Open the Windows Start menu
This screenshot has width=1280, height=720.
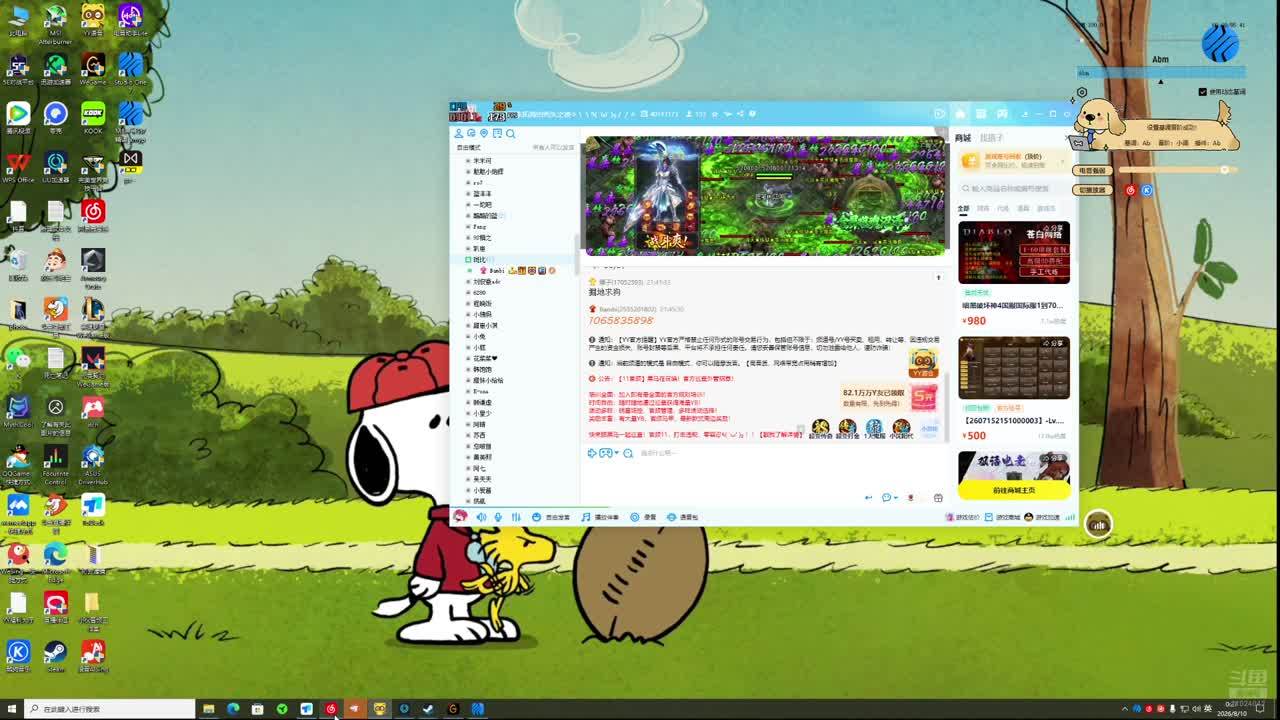click(x=11, y=709)
